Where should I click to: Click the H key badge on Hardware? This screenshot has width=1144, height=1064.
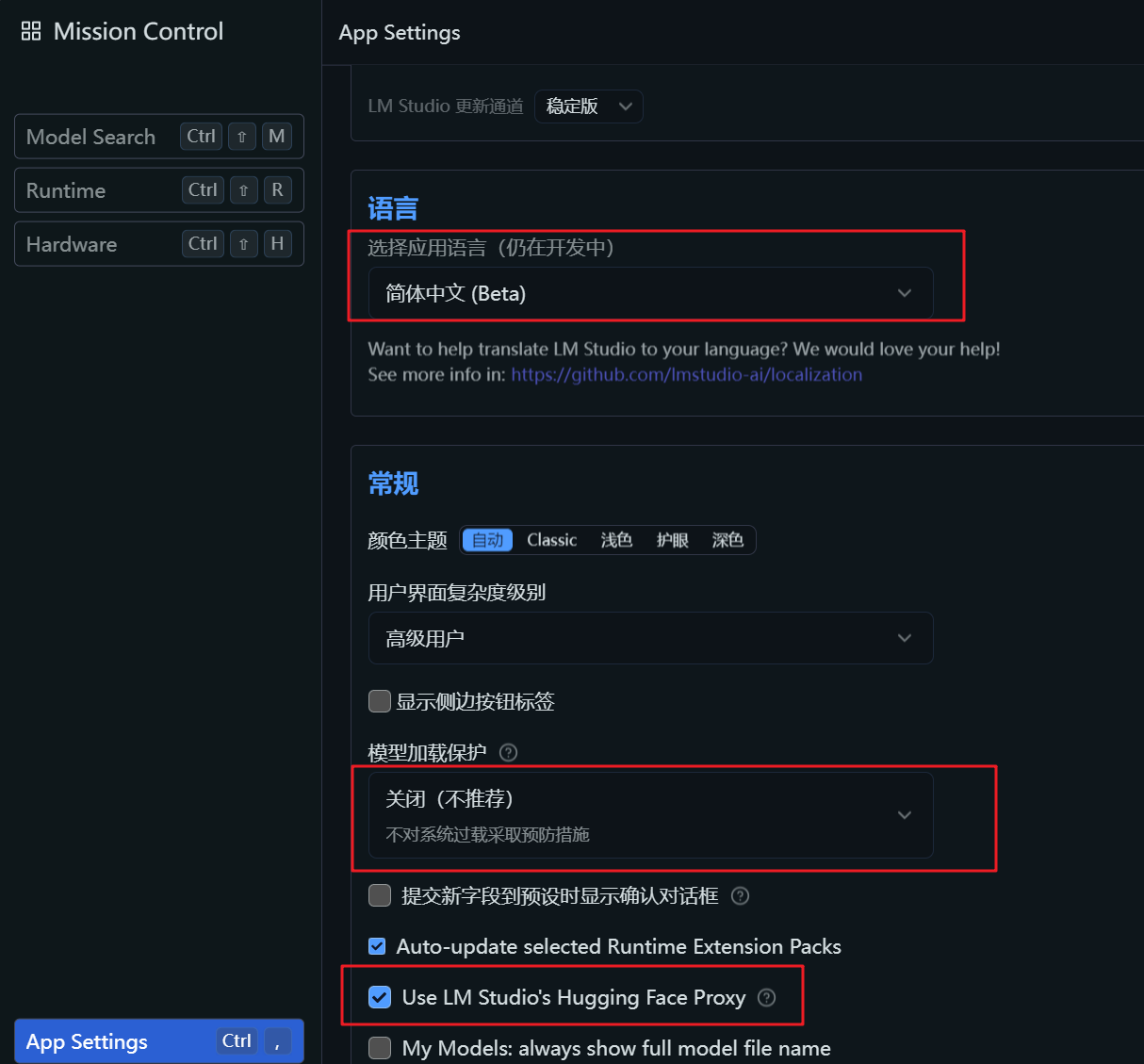click(x=277, y=244)
